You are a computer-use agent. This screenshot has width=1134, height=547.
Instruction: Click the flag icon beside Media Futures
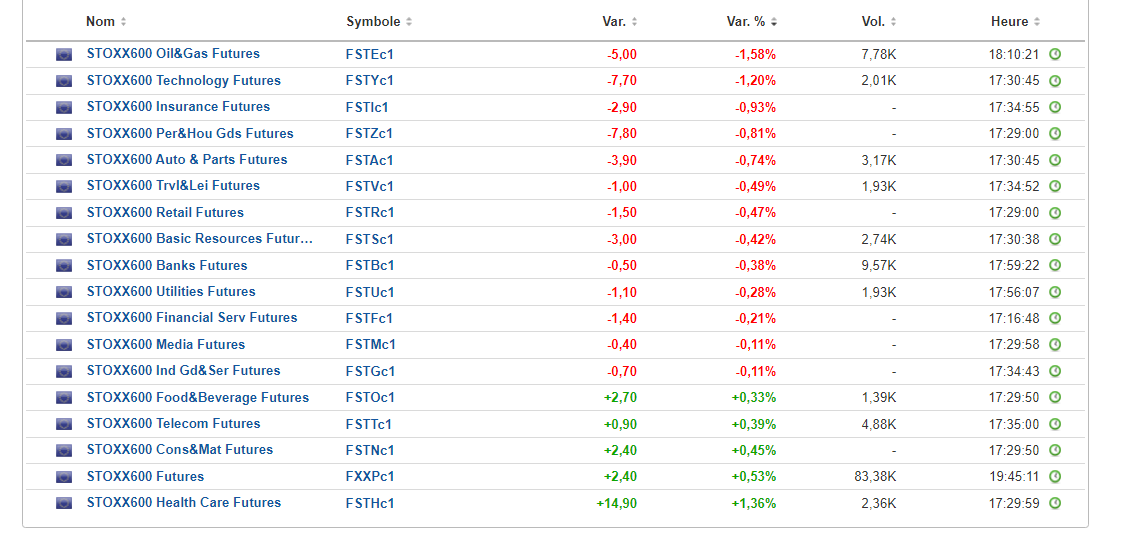[x=64, y=345]
